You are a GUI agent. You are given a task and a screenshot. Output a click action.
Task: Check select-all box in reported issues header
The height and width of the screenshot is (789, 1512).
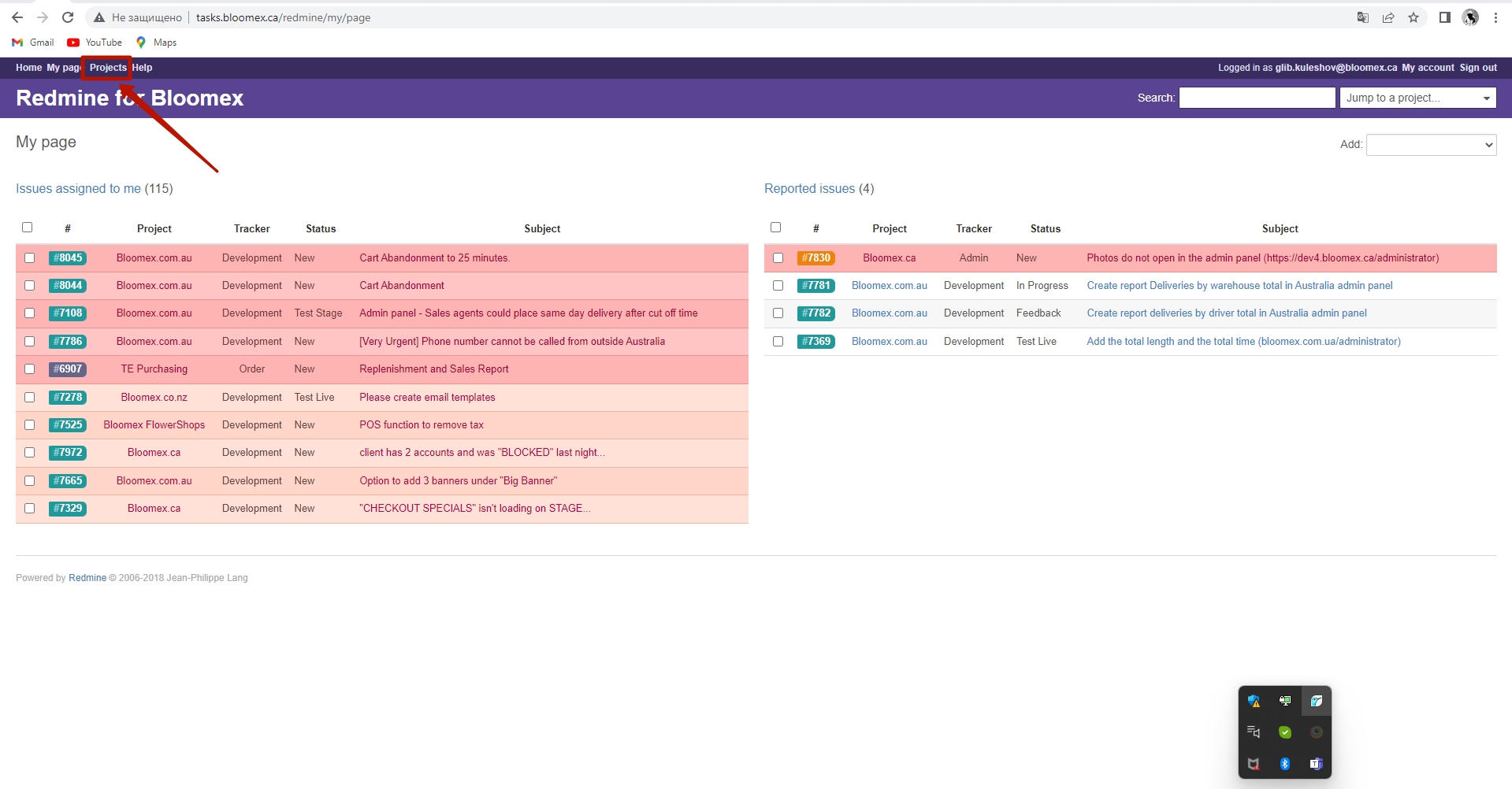[x=776, y=228]
